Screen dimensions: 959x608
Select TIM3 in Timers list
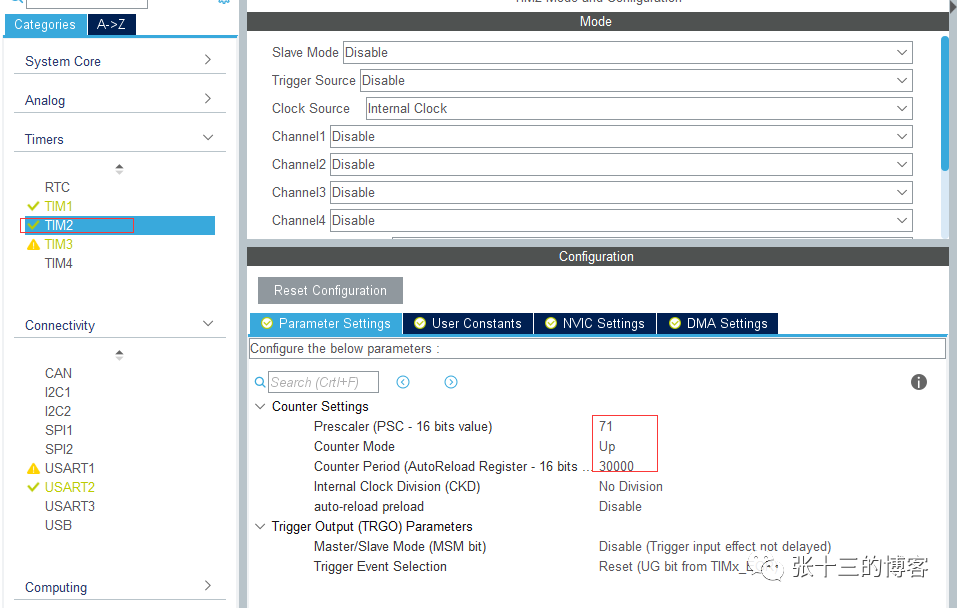tap(59, 245)
